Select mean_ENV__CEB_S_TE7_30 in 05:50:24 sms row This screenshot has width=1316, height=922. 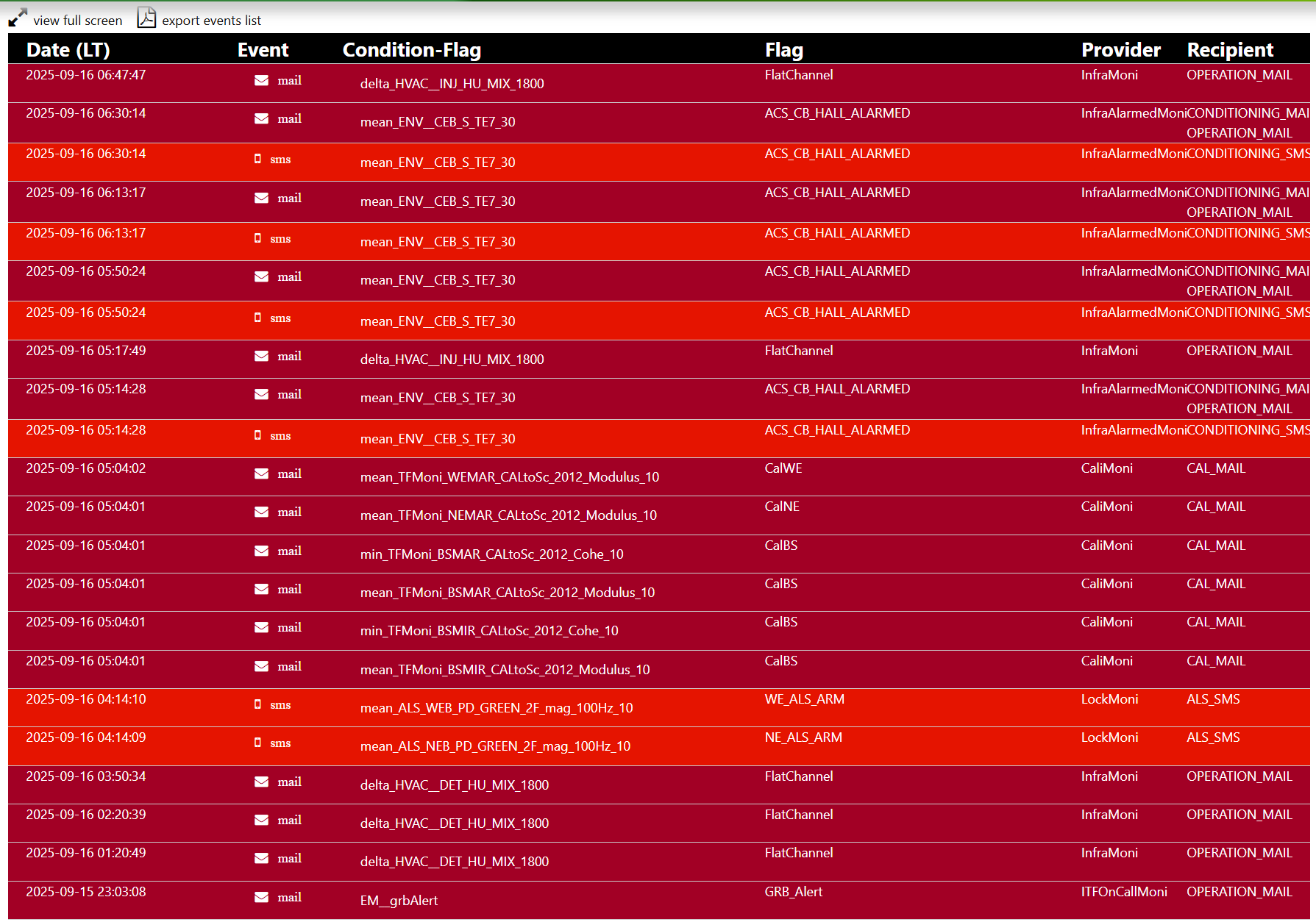coord(438,321)
